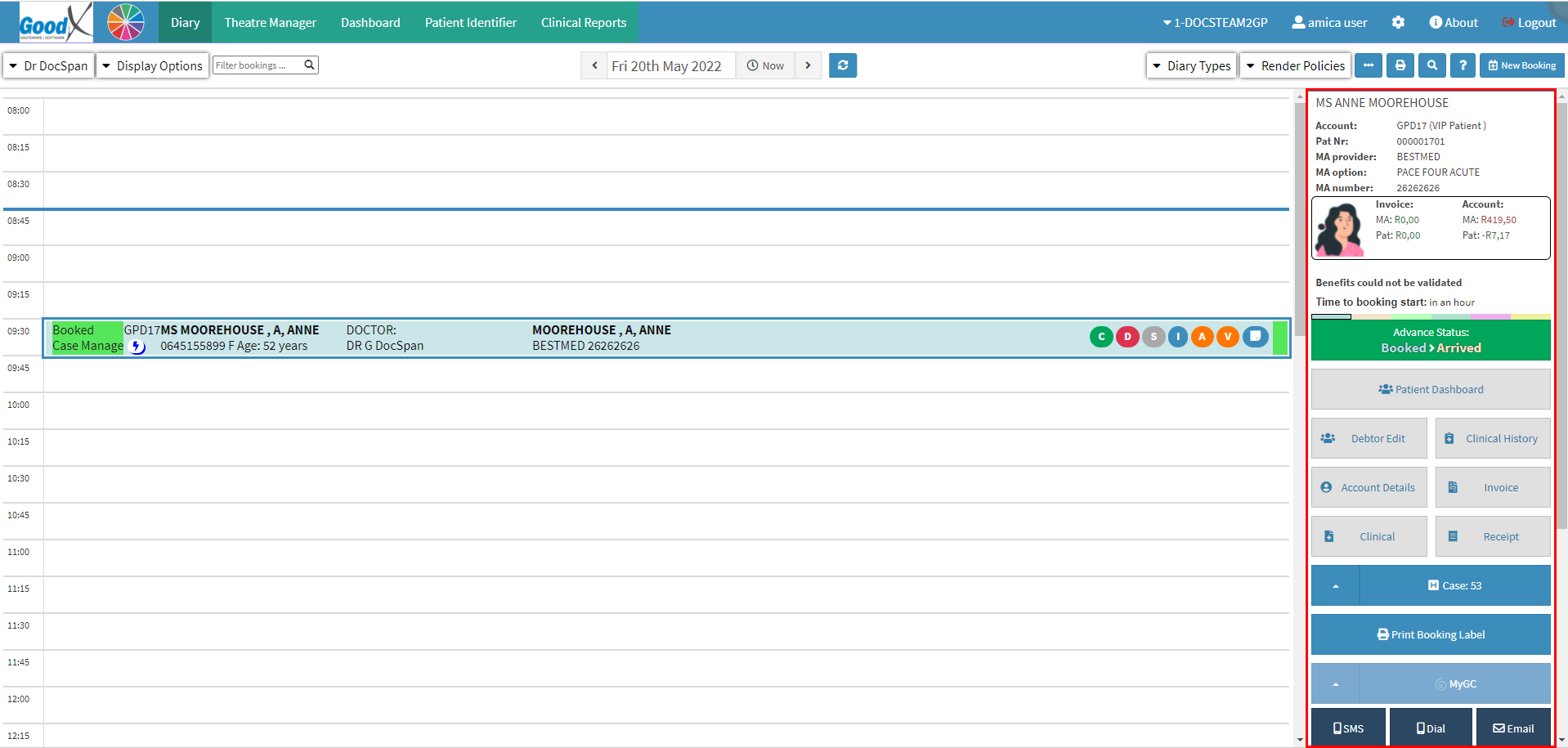This screenshot has height=748, width=1568.
Task: Click the print diary icon
Action: [x=1400, y=65]
